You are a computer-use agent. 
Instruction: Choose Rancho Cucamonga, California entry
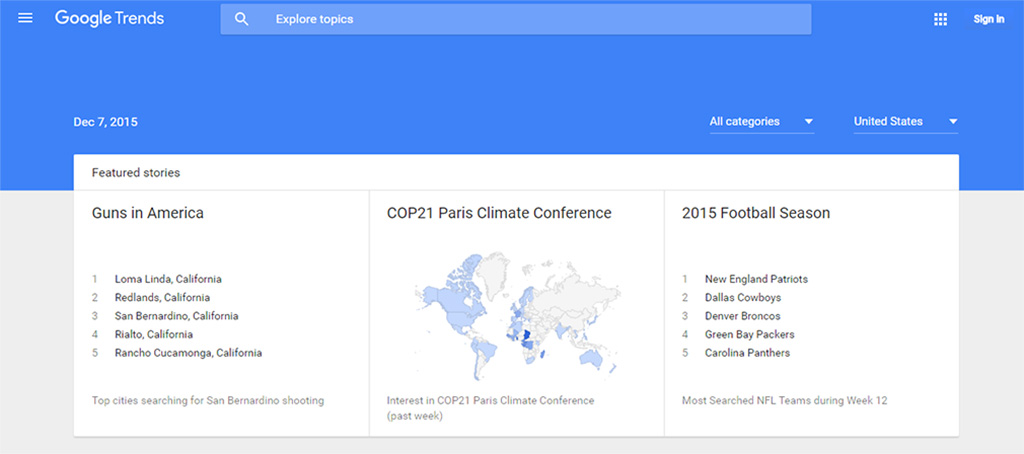(x=188, y=353)
